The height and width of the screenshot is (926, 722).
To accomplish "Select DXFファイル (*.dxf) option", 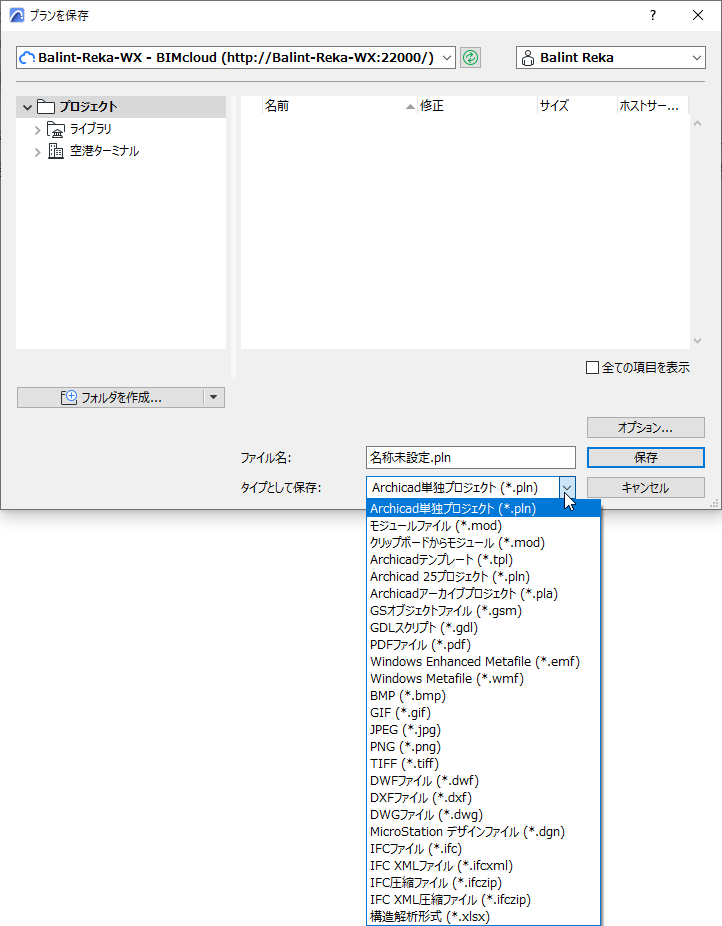I will click(x=483, y=798).
